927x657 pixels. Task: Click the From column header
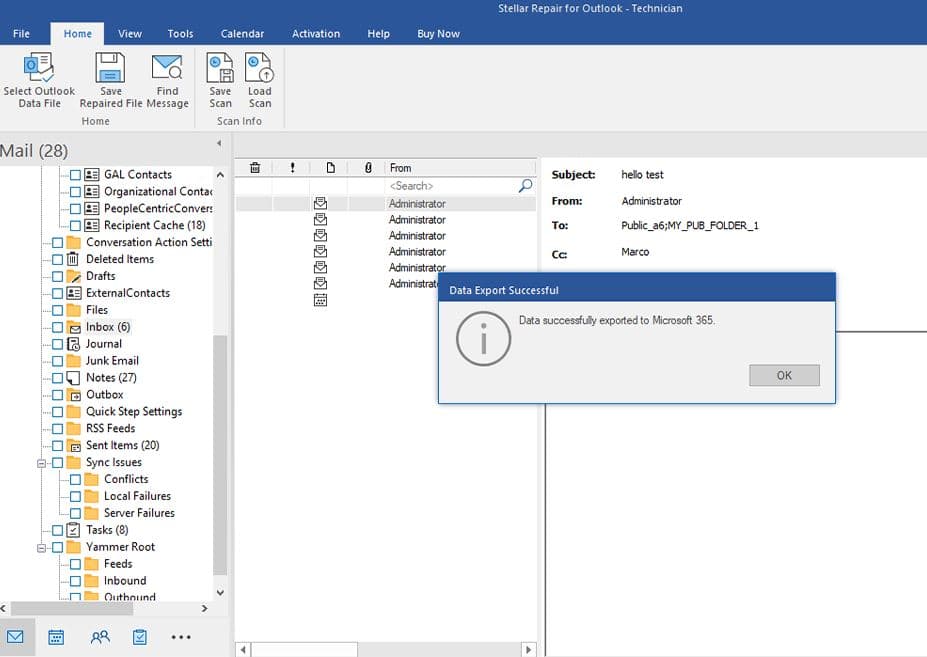click(x=460, y=168)
